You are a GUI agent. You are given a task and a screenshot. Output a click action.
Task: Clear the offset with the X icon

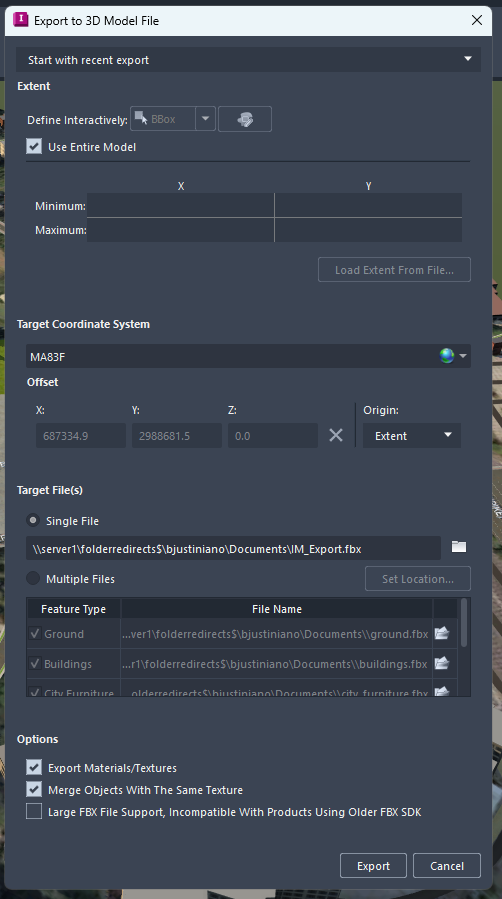(336, 435)
